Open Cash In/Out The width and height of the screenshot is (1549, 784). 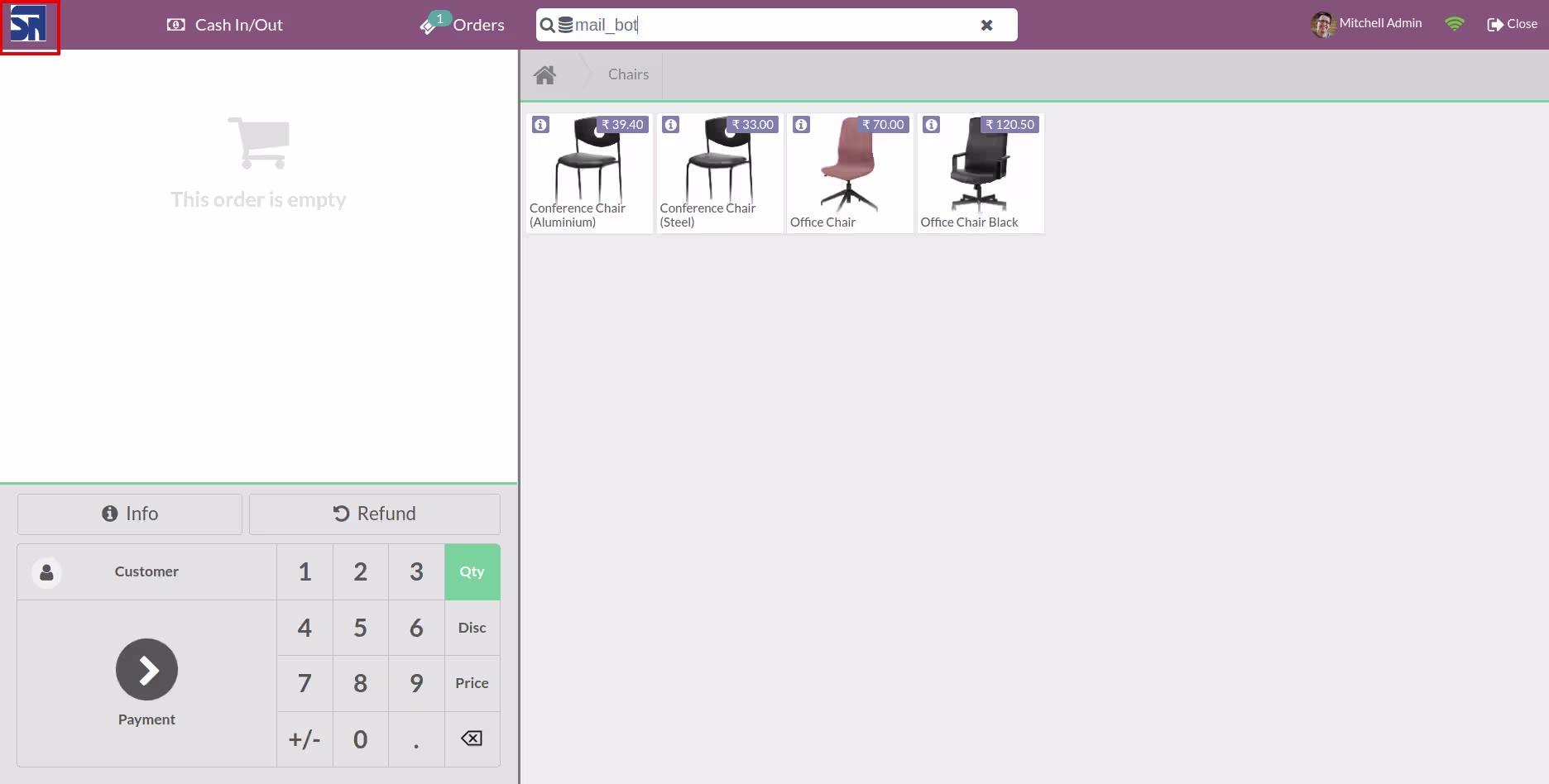coord(225,25)
